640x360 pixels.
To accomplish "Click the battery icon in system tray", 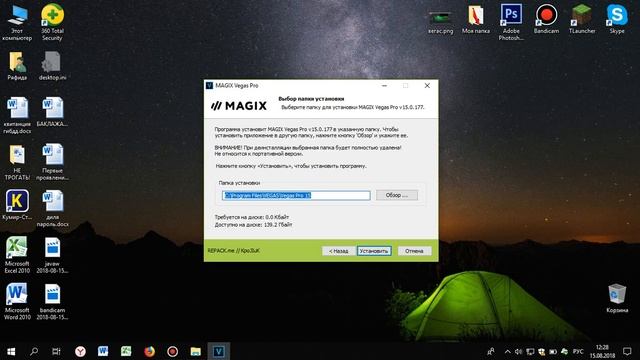I will pyautogui.click(x=553, y=351).
